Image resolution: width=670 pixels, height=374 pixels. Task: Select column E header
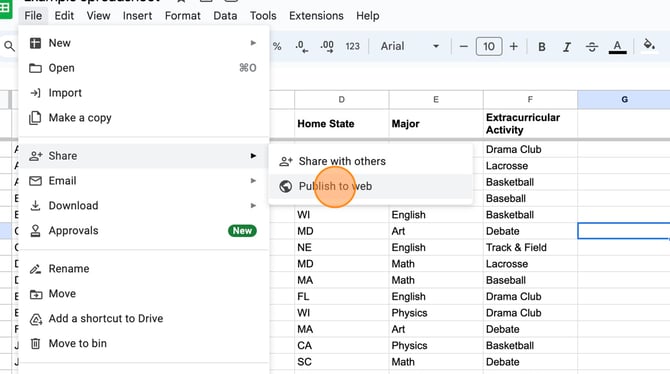coord(436,100)
